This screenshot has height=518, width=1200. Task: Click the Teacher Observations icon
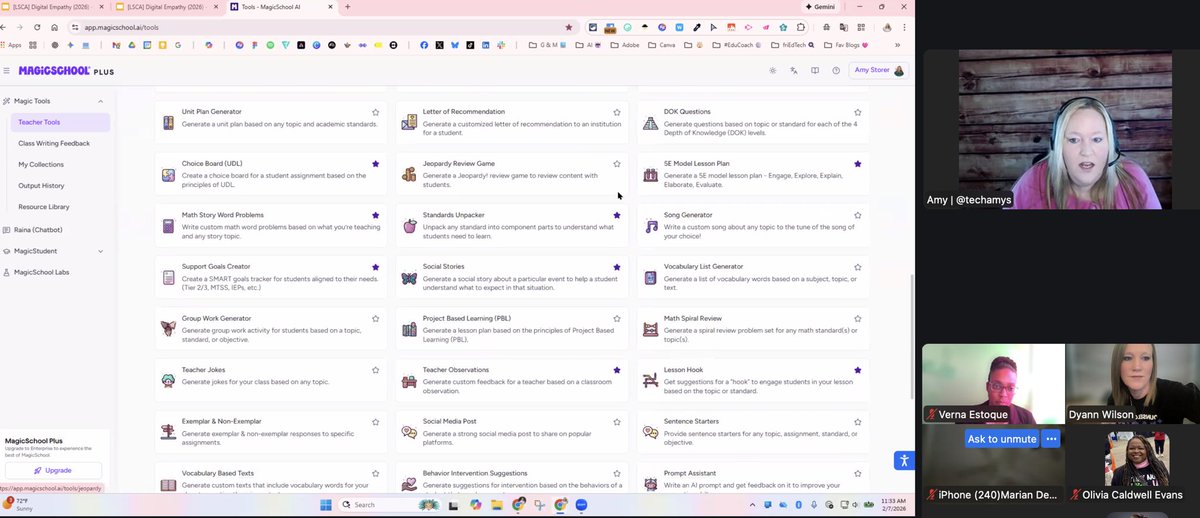click(x=410, y=382)
